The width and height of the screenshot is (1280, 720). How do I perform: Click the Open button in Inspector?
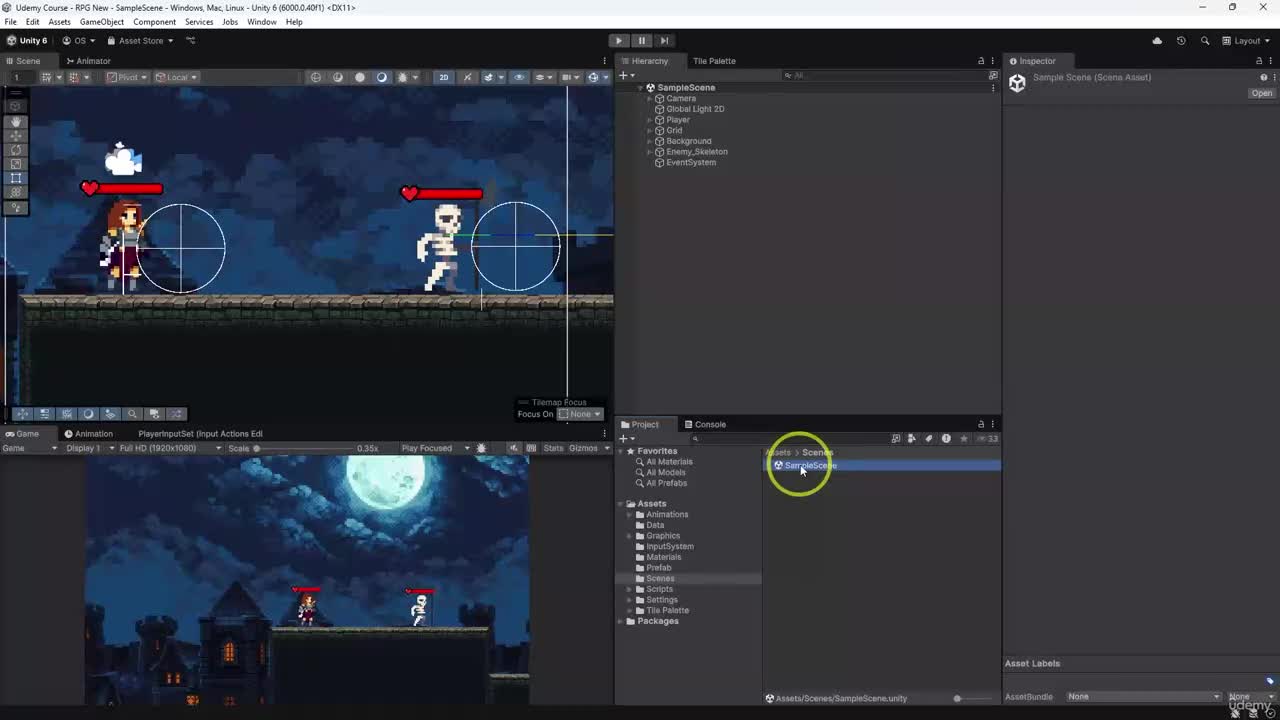pos(1262,93)
